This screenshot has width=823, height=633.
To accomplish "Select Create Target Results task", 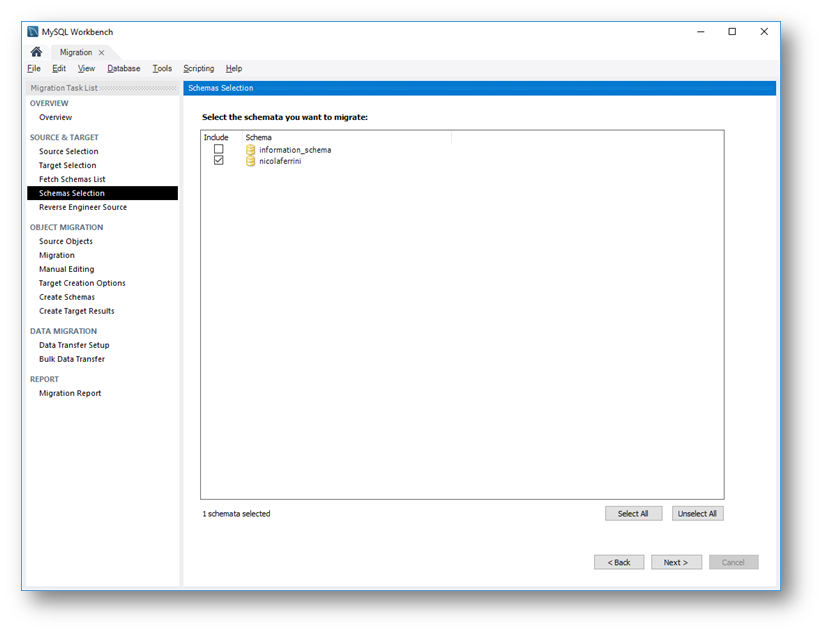I will click(x=77, y=311).
